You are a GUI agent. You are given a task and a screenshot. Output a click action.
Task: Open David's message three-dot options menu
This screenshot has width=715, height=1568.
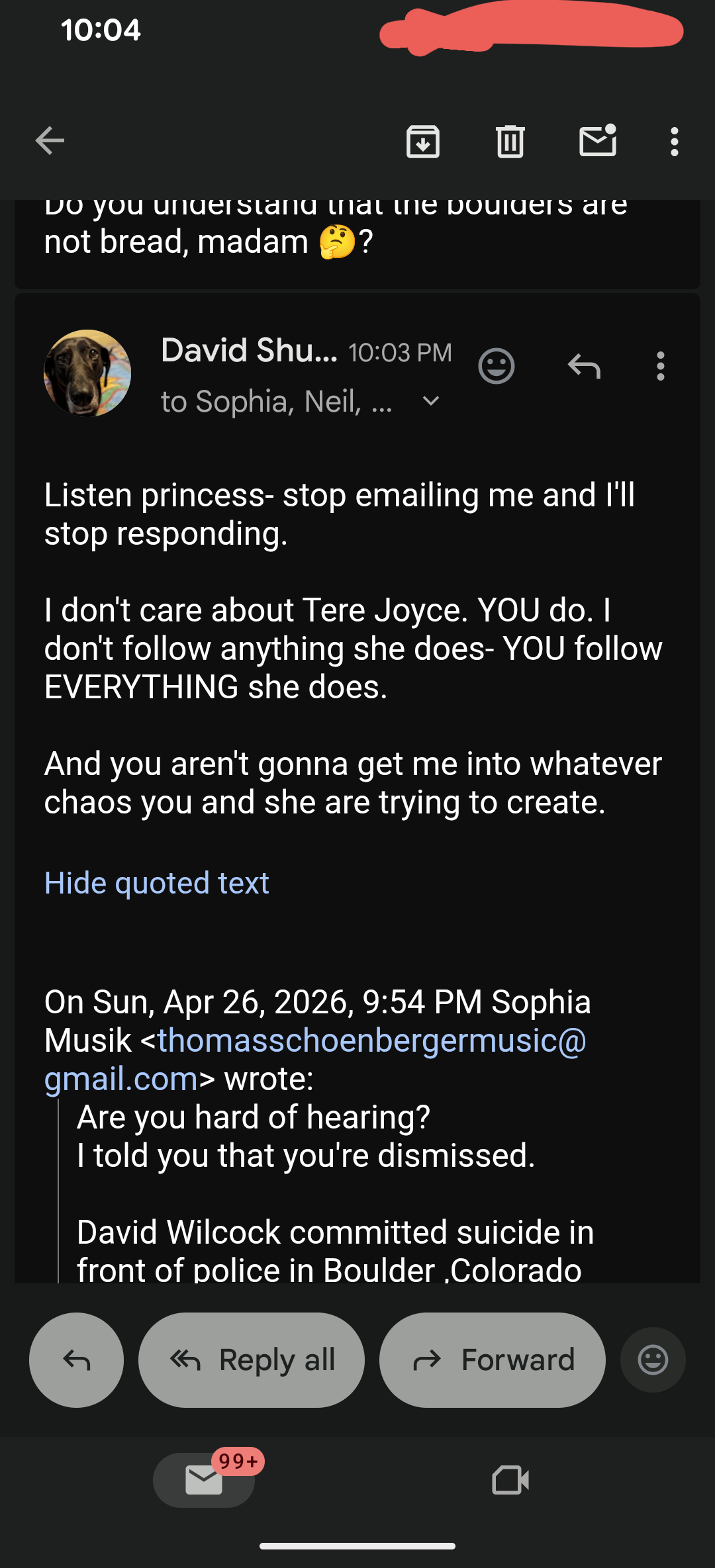(x=660, y=366)
